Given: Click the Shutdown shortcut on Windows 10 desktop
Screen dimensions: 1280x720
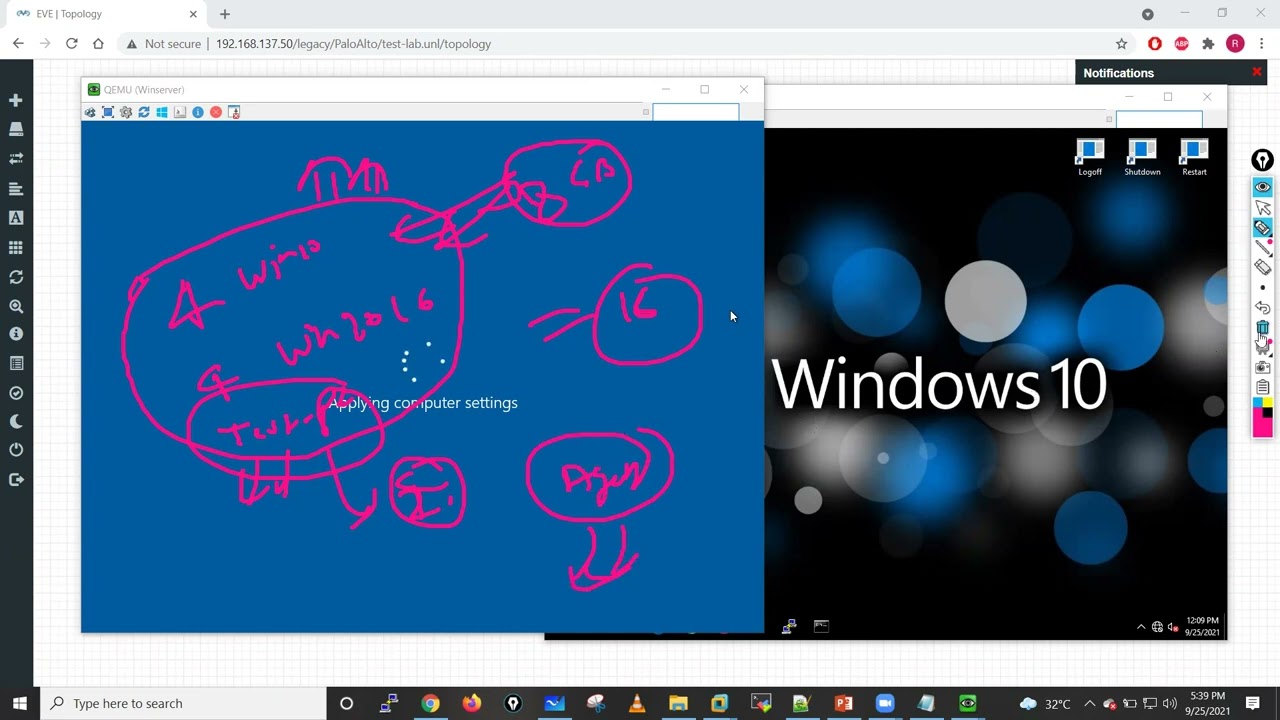Looking at the screenshot, I should point(1142,158).
